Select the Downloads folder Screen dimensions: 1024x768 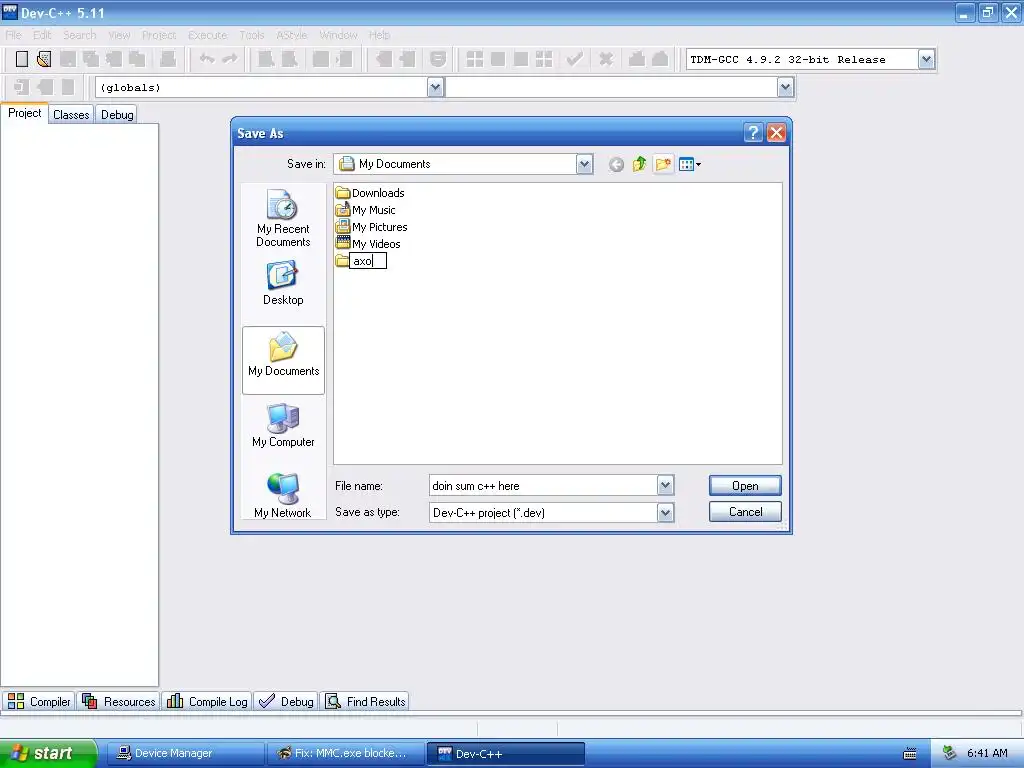[x=370, y=193]
